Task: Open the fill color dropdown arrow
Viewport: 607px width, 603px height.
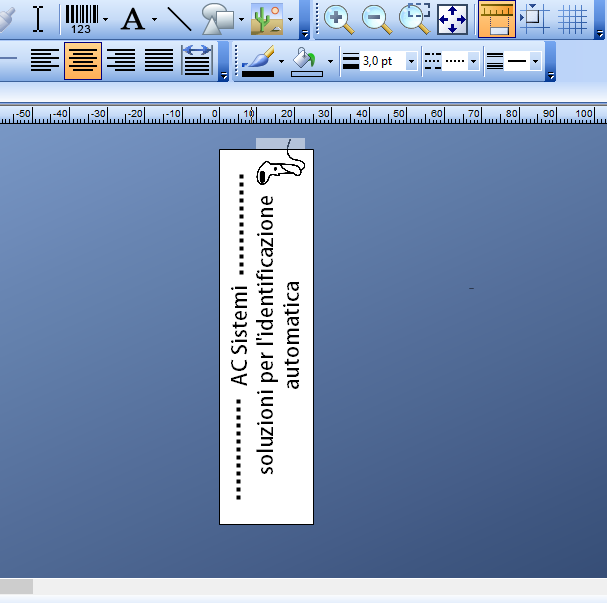Action: coord(330,61)
